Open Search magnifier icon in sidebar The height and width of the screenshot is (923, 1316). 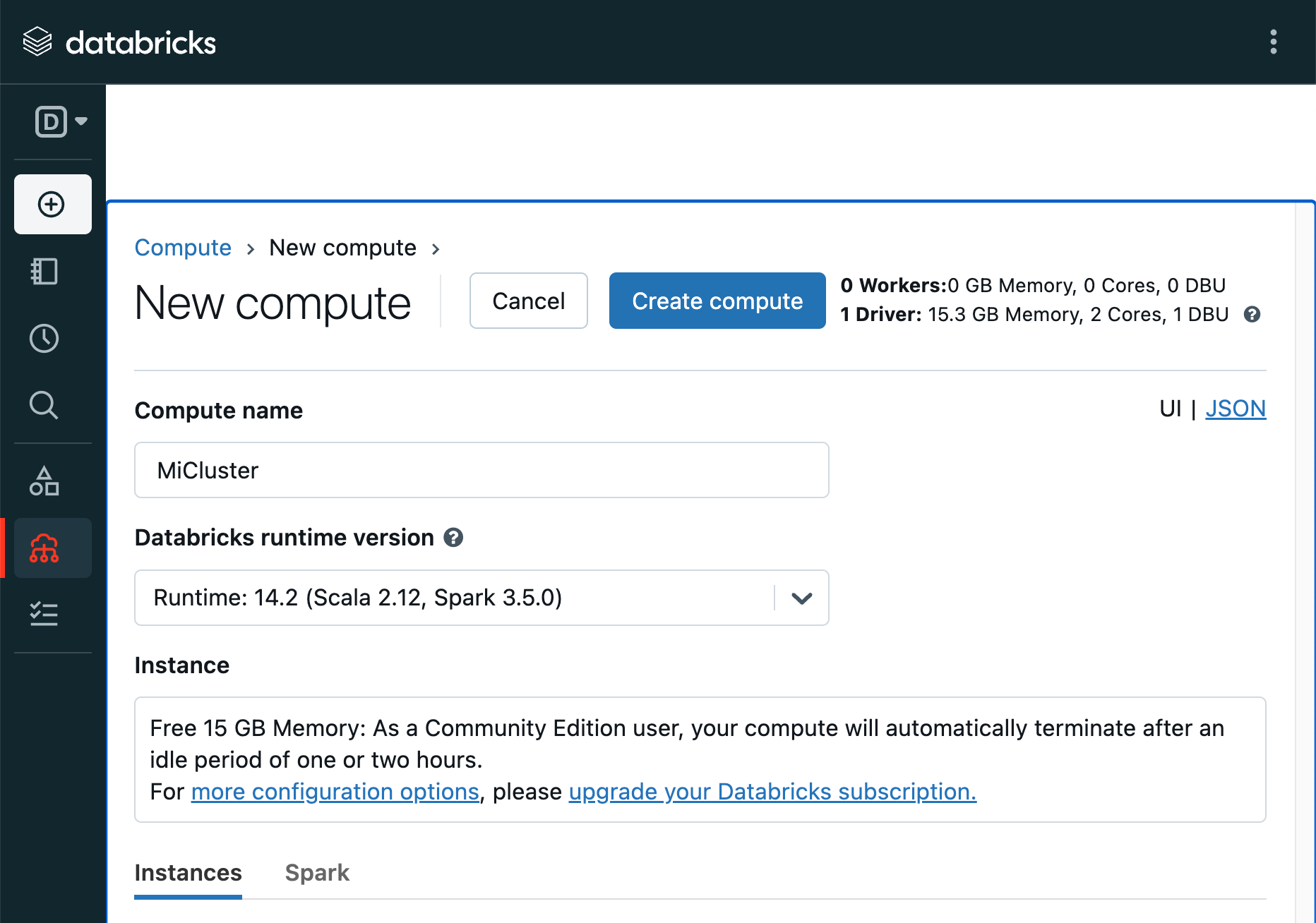tap(44, 405)
